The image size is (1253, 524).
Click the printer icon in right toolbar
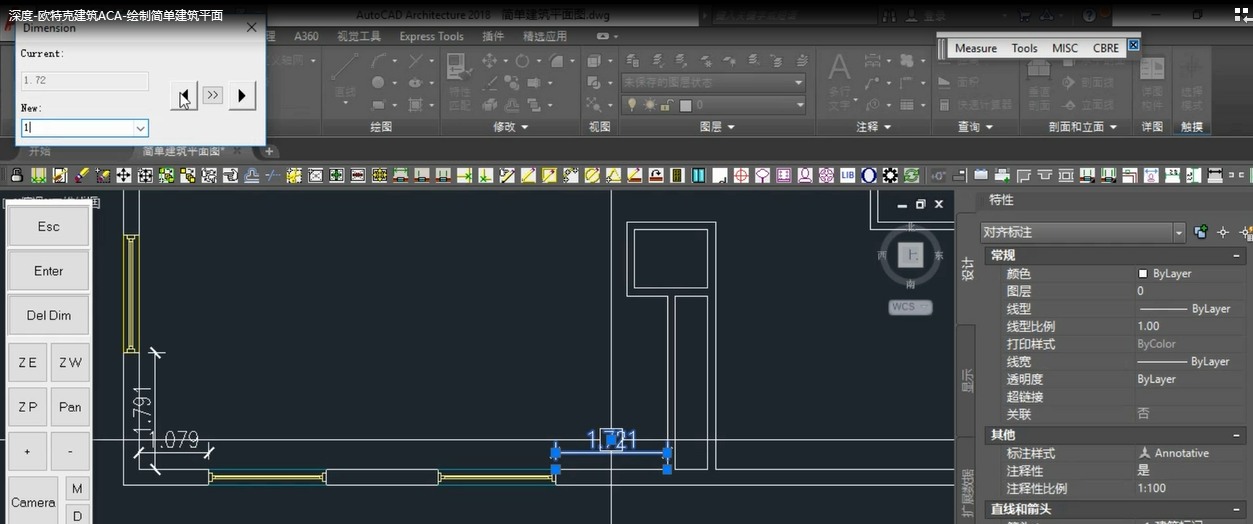pos(1004,175)
